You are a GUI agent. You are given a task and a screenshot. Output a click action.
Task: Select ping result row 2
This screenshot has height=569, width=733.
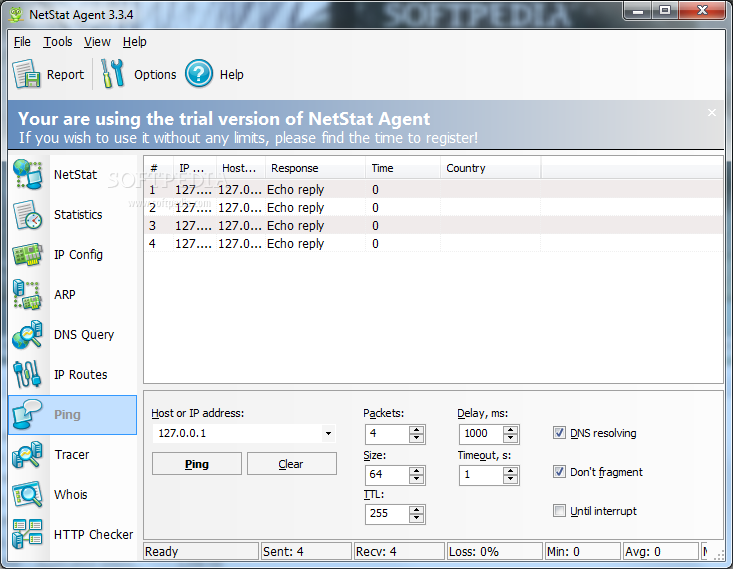click(433, 208)
